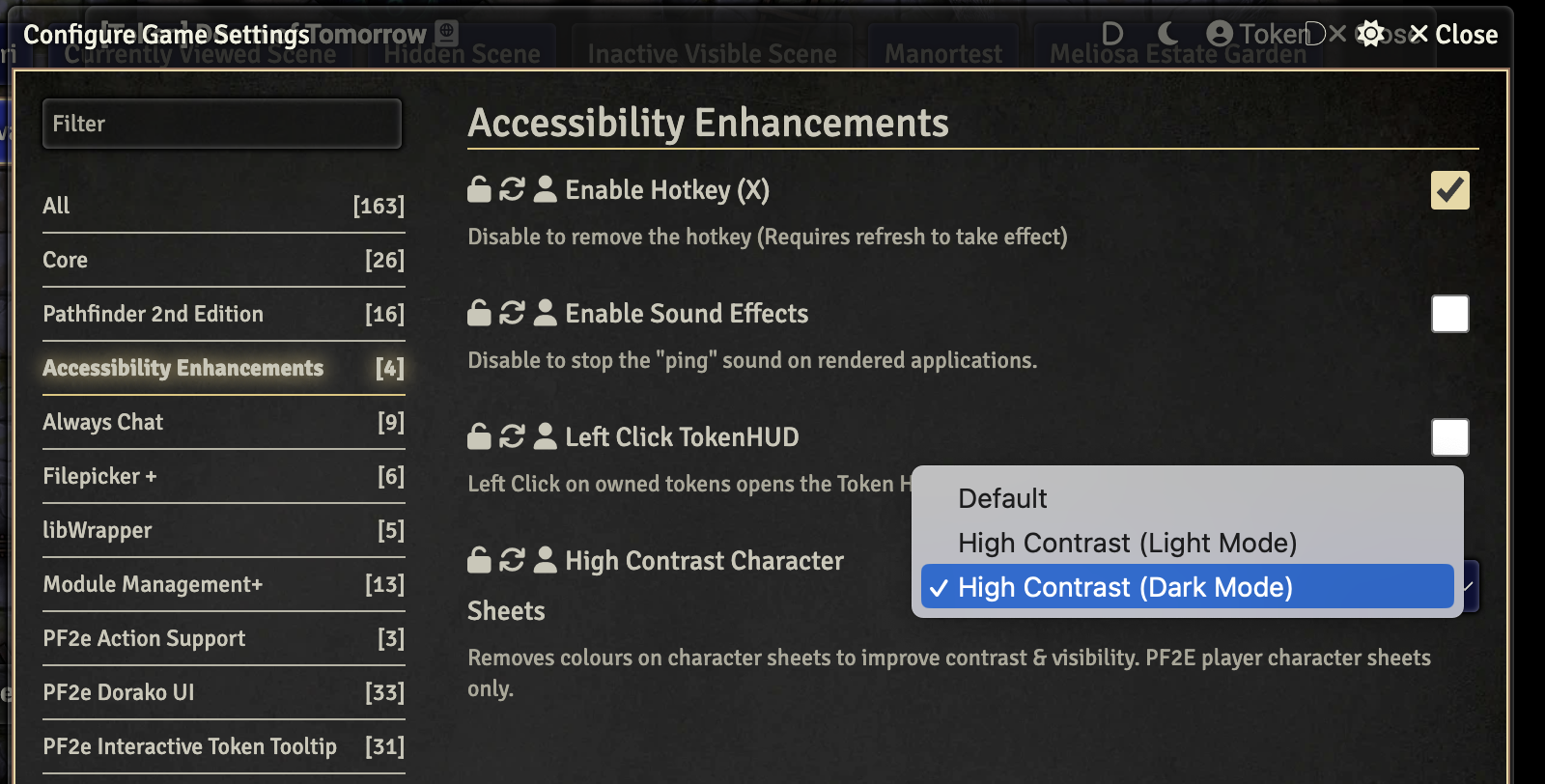This screenshot has width=1545, height=784.
Task: Click inside the Filter search field
Action: click(x=222, y=123)
